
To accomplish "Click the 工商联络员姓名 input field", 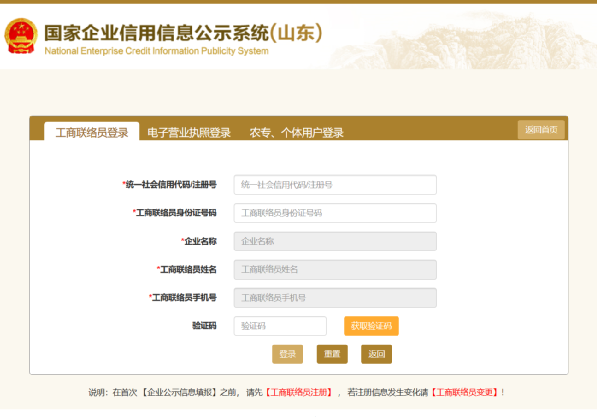I will (335, 269).
